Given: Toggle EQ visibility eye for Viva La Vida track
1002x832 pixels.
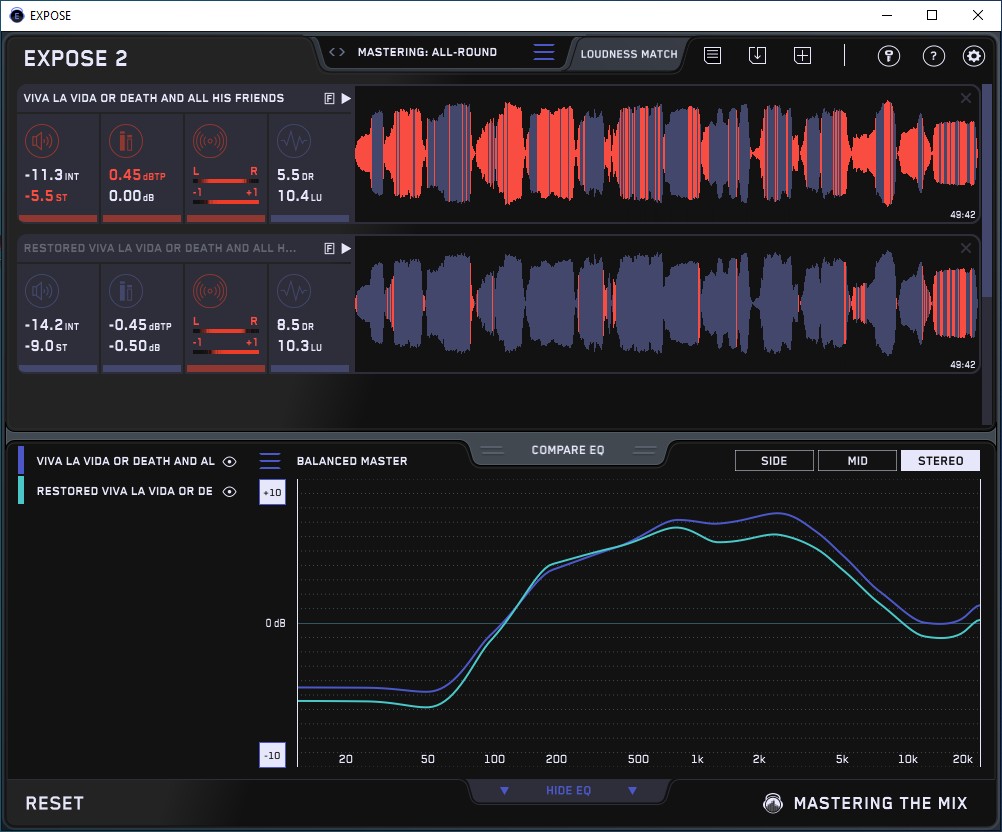Looking at the screenshot, I should 230,462.
